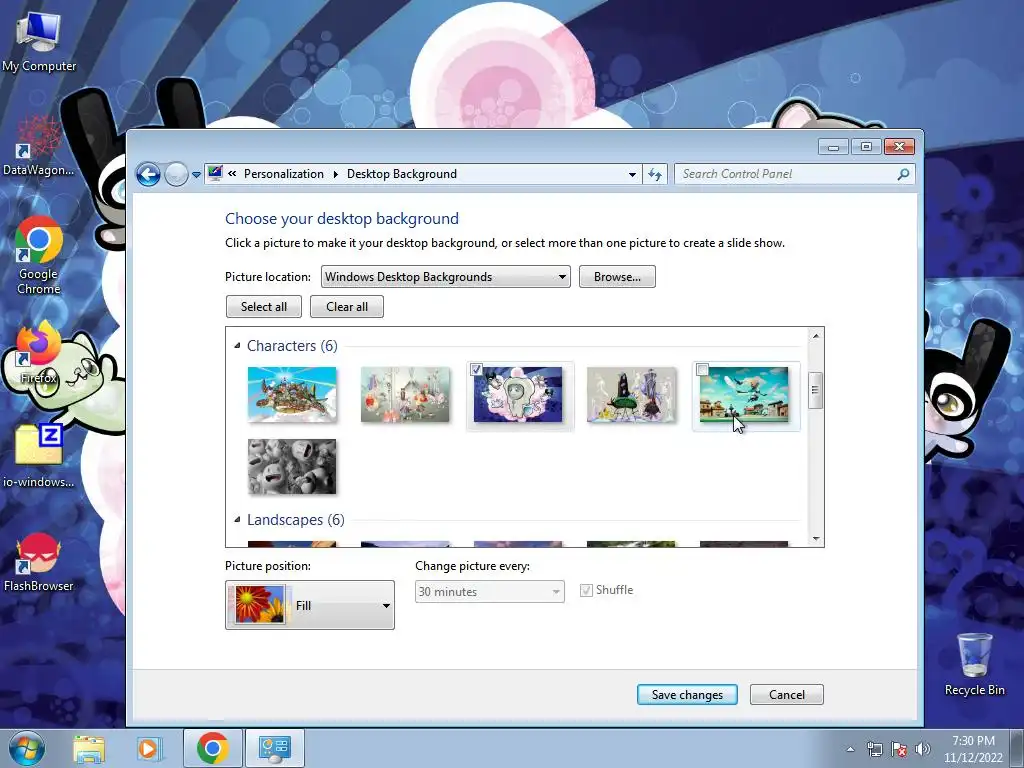
Task: Select the grayscale faces wallpaper
Action: (292, 466)
